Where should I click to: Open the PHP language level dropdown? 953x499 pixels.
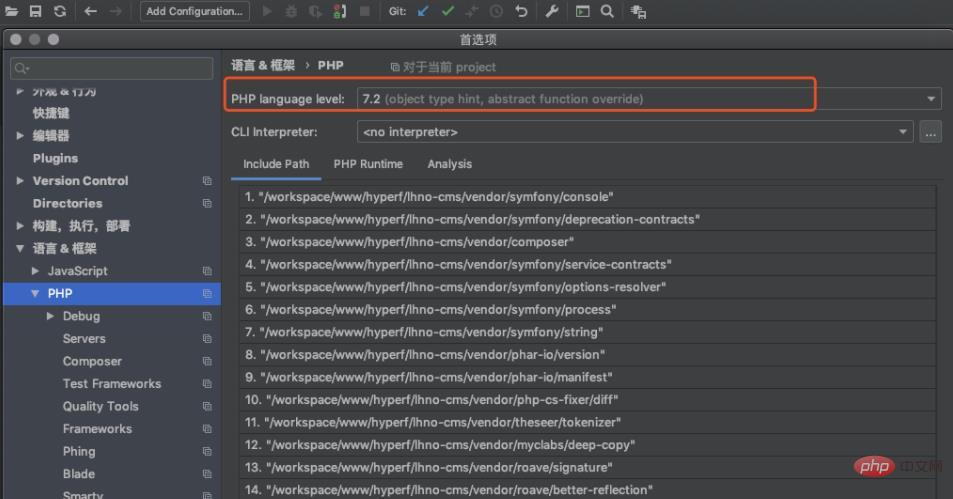click(932, 99)
